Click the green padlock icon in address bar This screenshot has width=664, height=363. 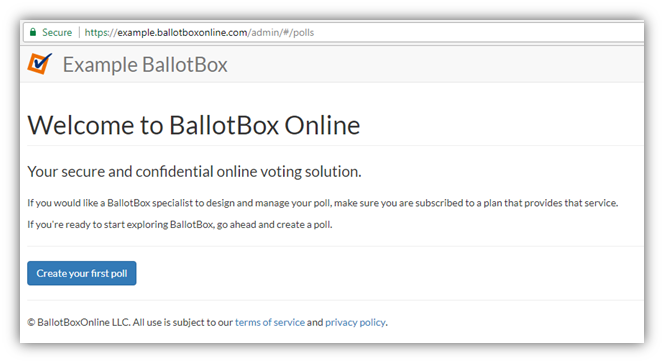[33, 32]
